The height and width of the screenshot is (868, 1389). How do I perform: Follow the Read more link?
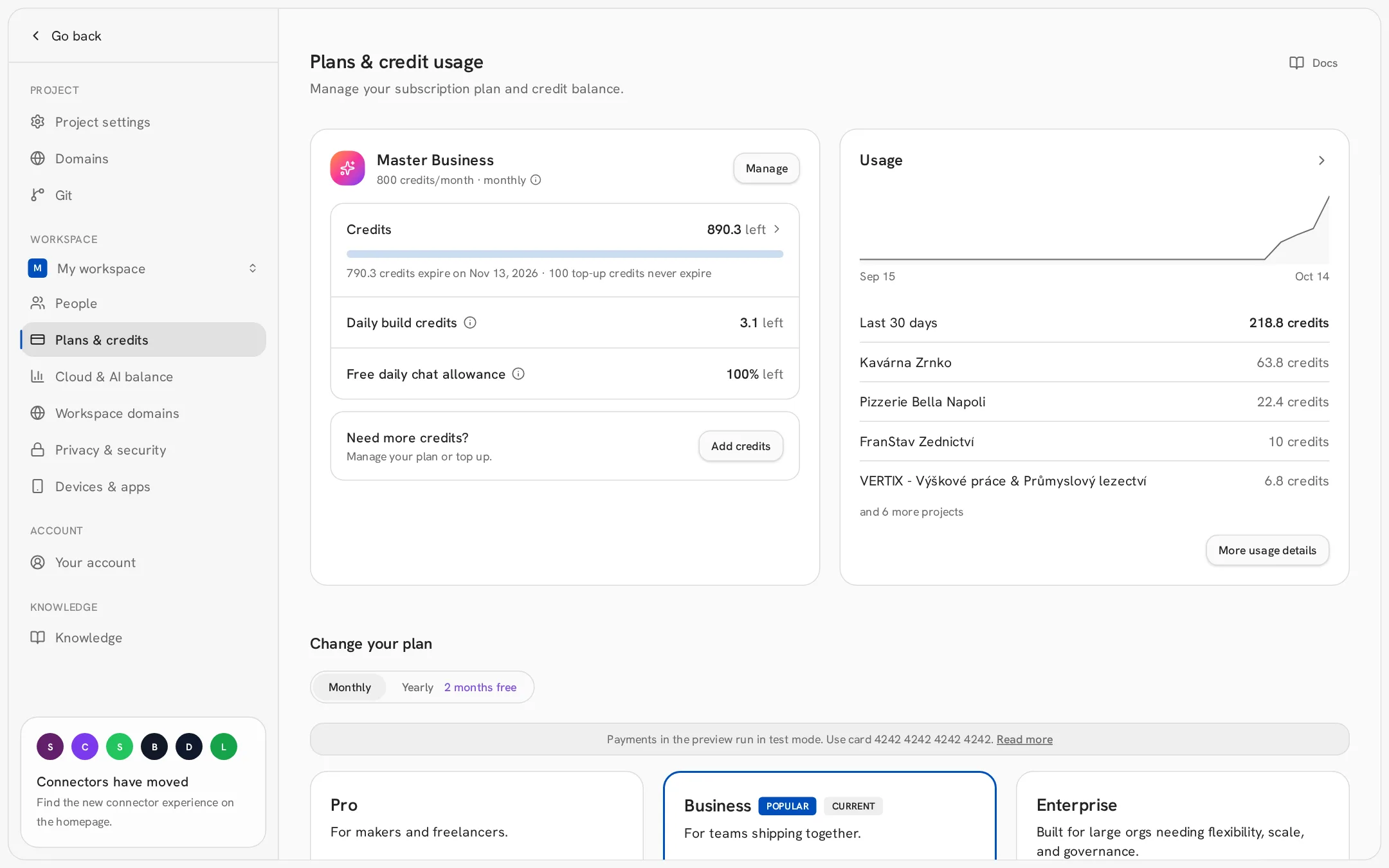tap(1024, 739)
